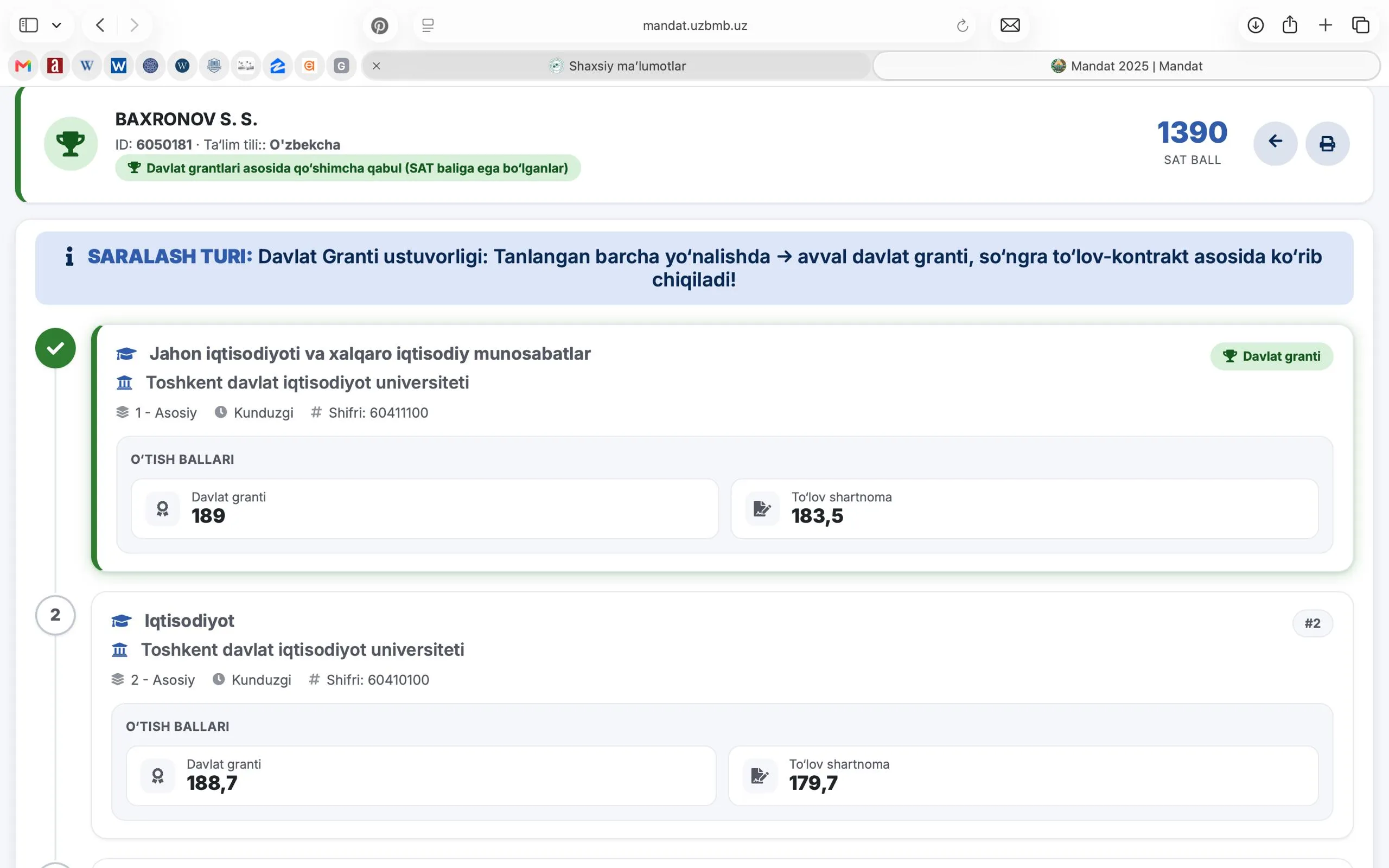Open the twin-thumbnail pinned tab
This screenshot has width=1389, height=868.
(246, 66)
